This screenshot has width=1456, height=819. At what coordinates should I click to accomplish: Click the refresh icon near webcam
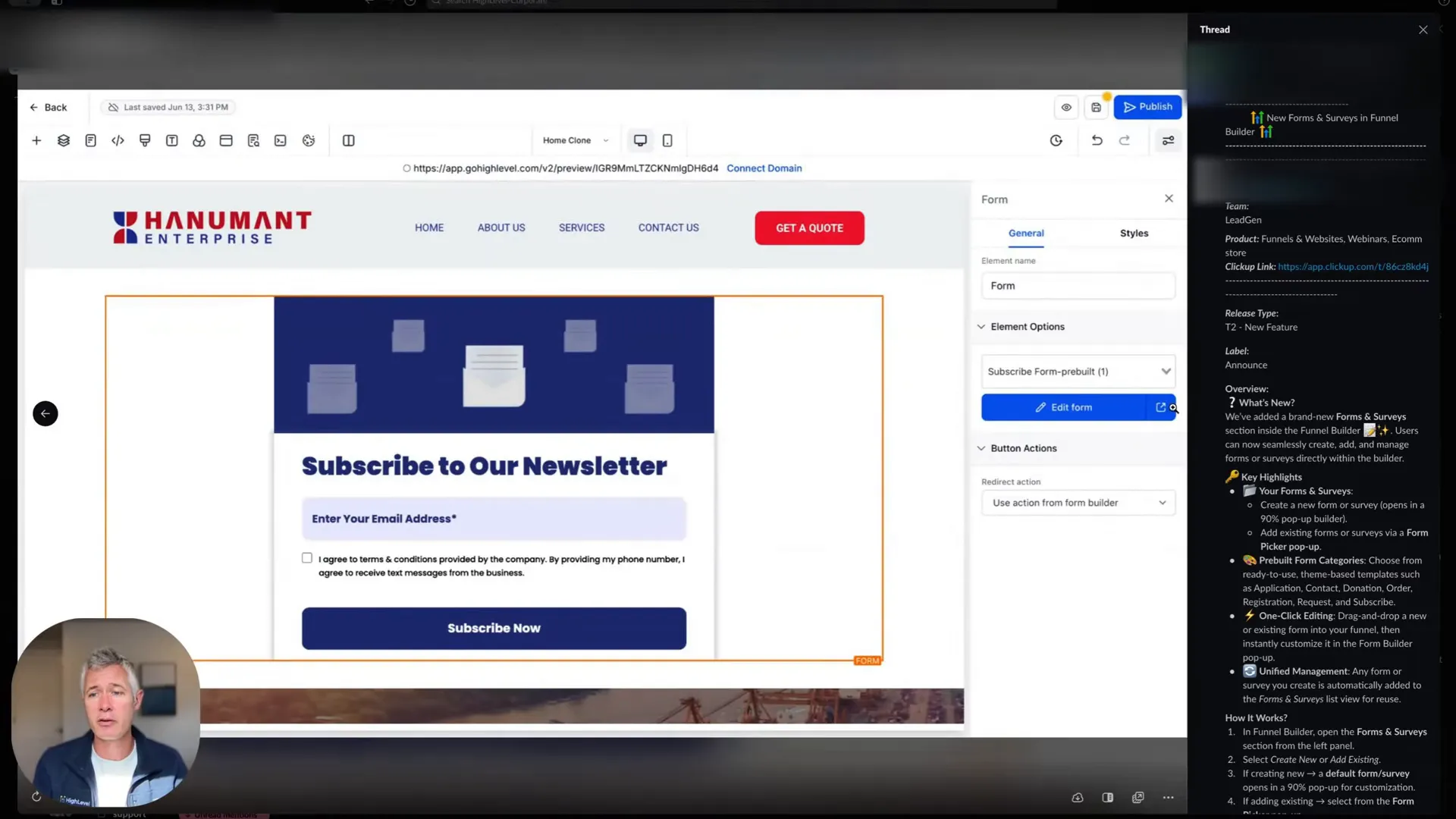point(36,796)
